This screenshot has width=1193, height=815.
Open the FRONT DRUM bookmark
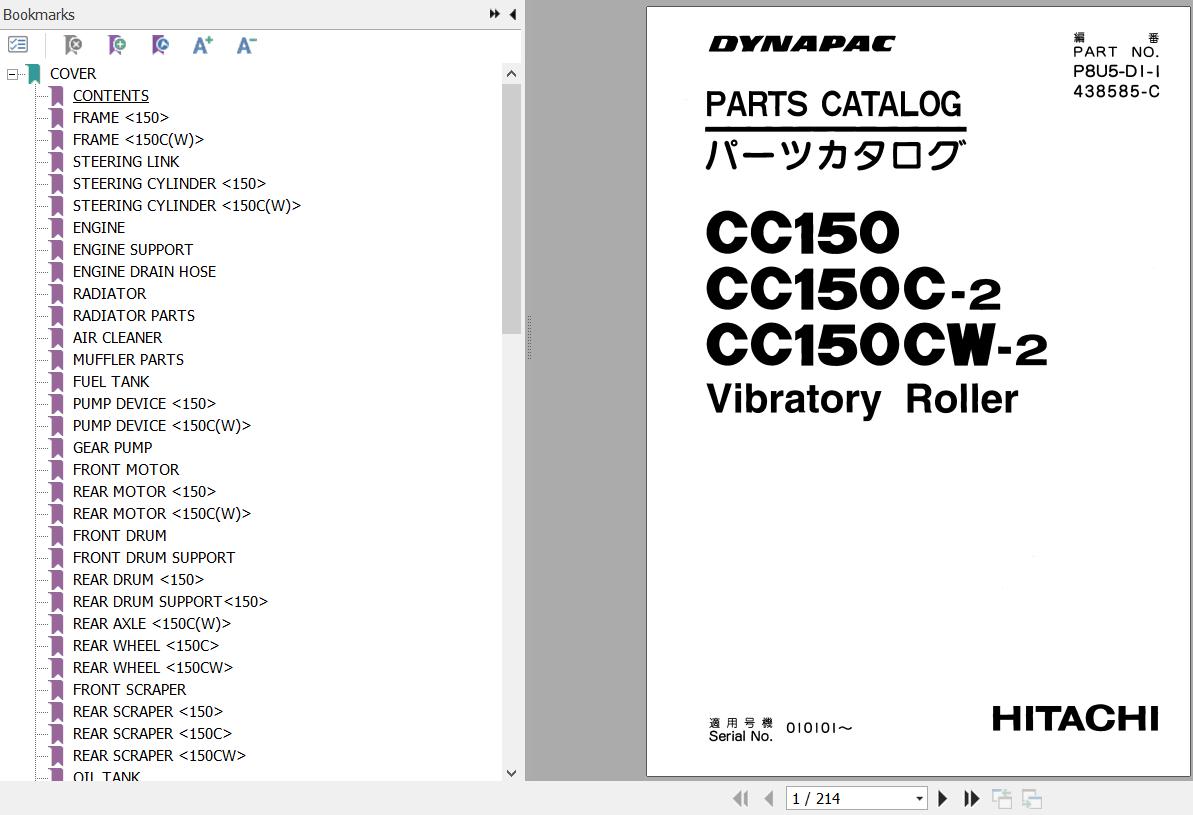(119, 536)
